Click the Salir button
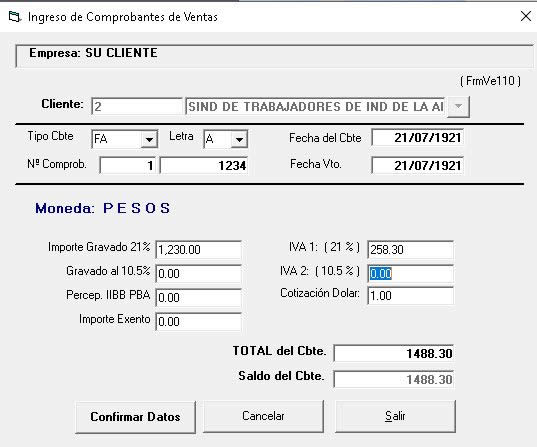 pos(395,416)
